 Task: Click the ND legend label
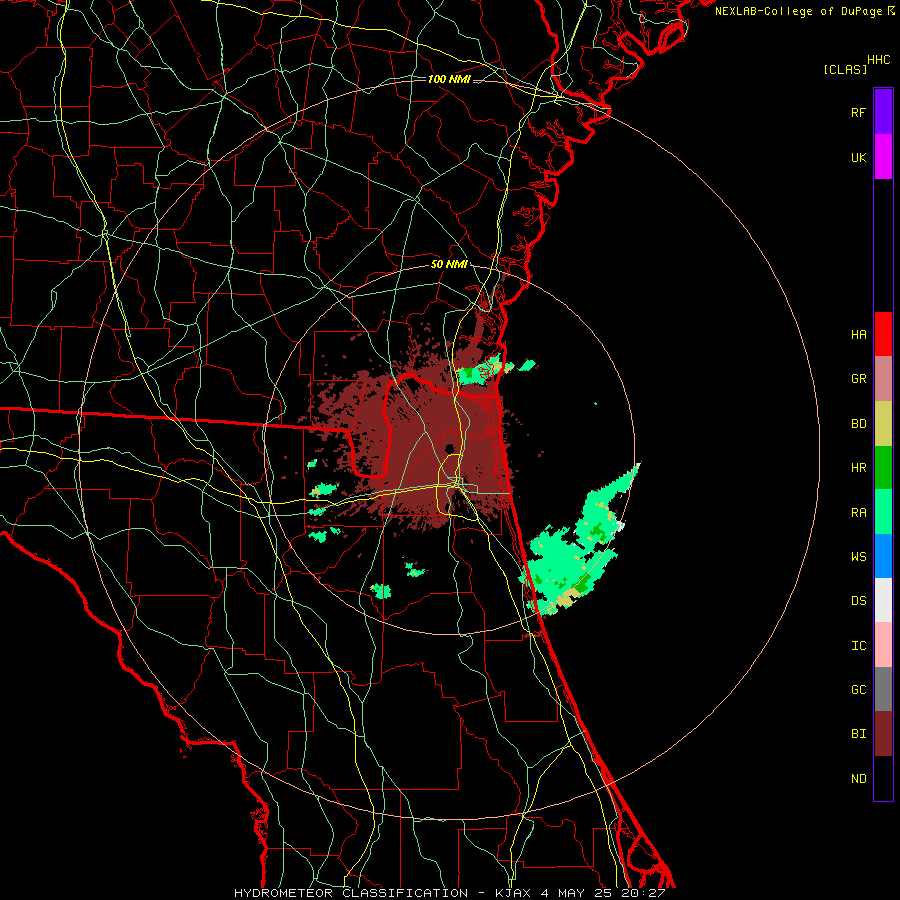[x=858, y=779]
